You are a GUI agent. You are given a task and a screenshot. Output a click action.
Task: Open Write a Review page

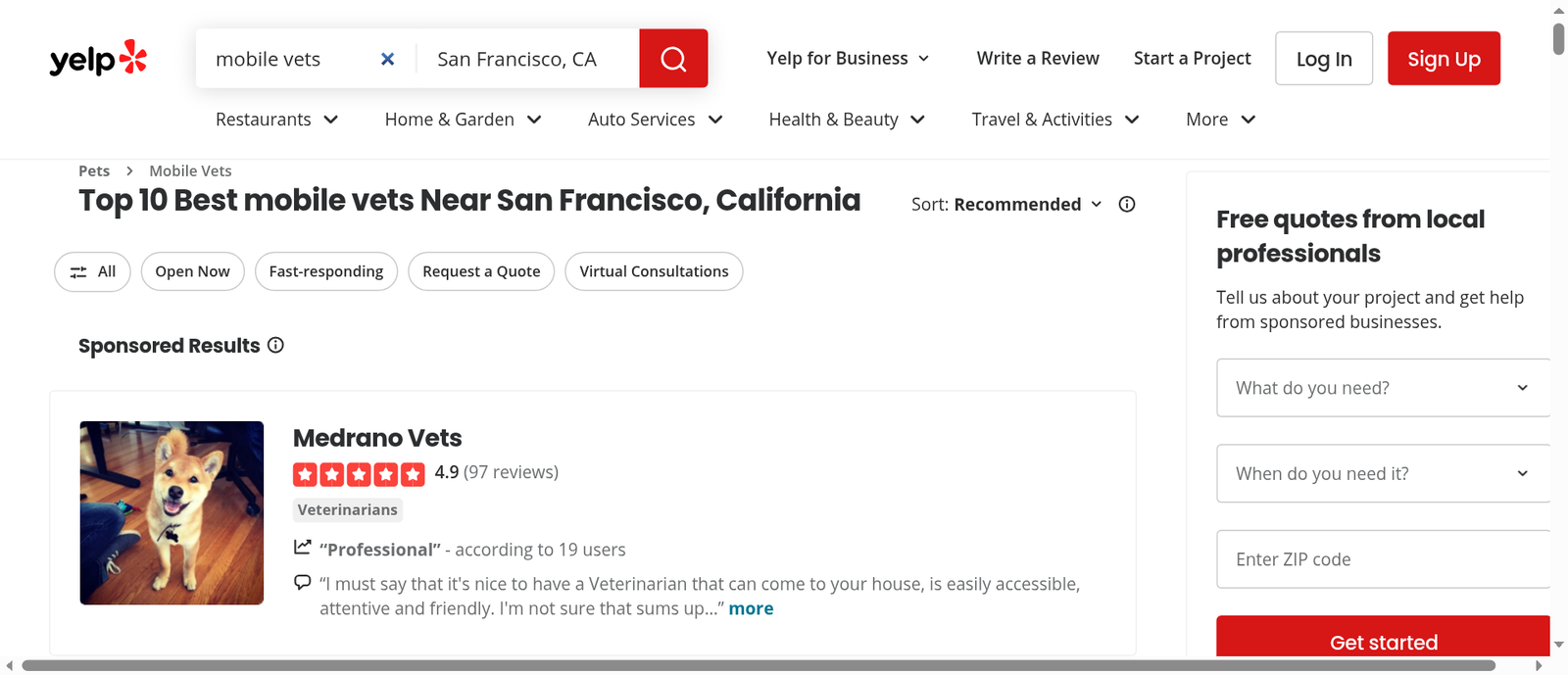click(x=1038, y=58)
